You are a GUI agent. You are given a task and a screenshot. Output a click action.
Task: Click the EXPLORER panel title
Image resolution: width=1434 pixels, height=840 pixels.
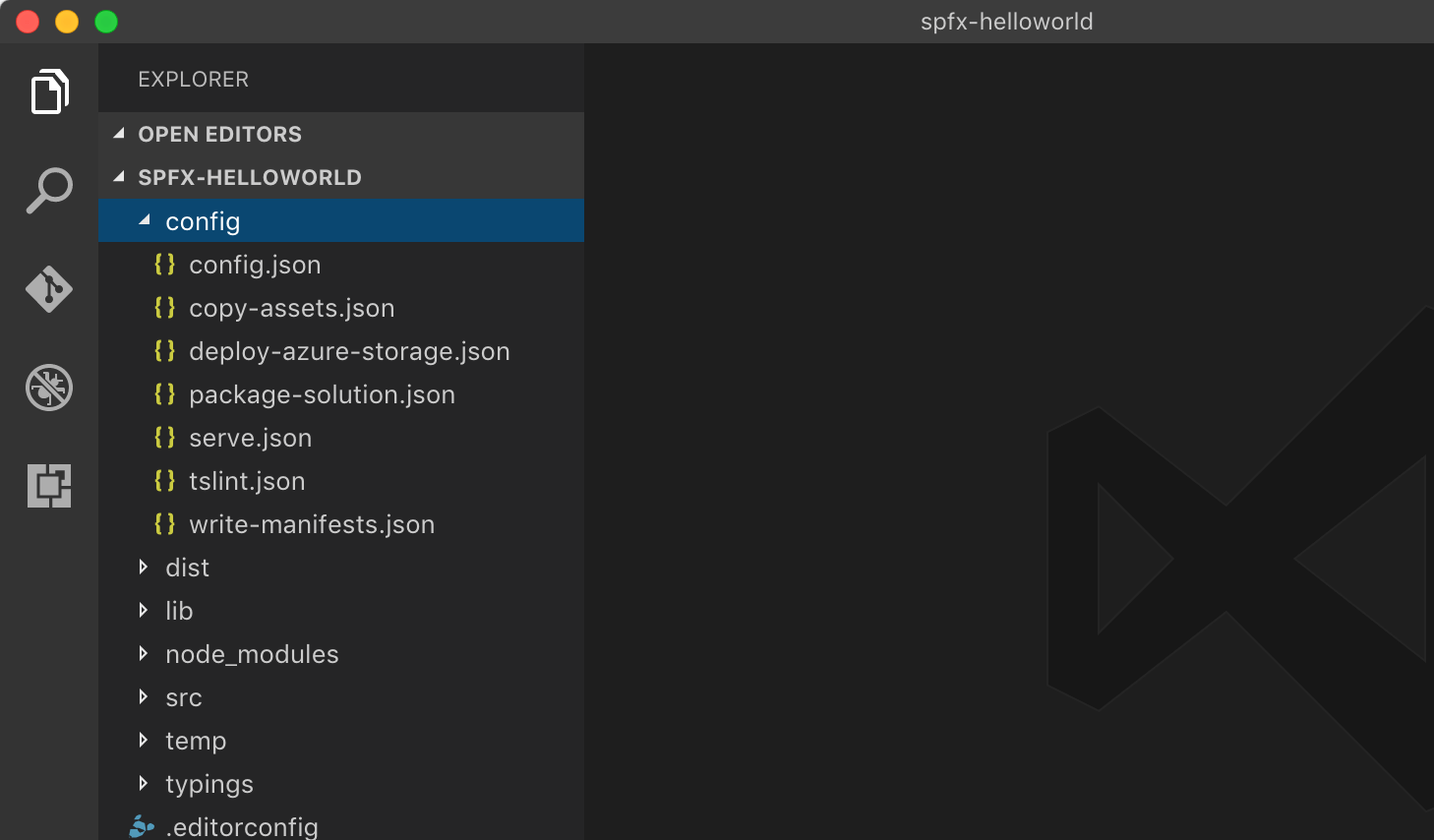pos(193,79)
